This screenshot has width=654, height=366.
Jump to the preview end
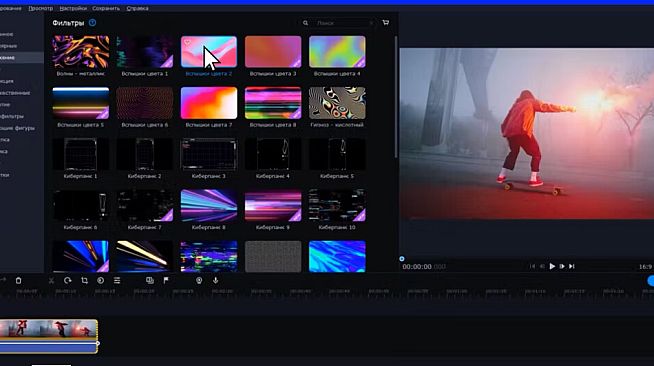click(572, 266)
